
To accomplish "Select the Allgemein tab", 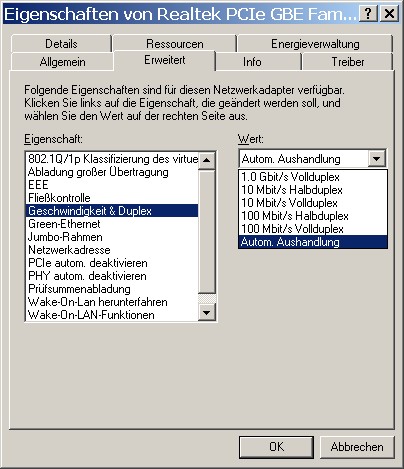I will coord(62,62).
